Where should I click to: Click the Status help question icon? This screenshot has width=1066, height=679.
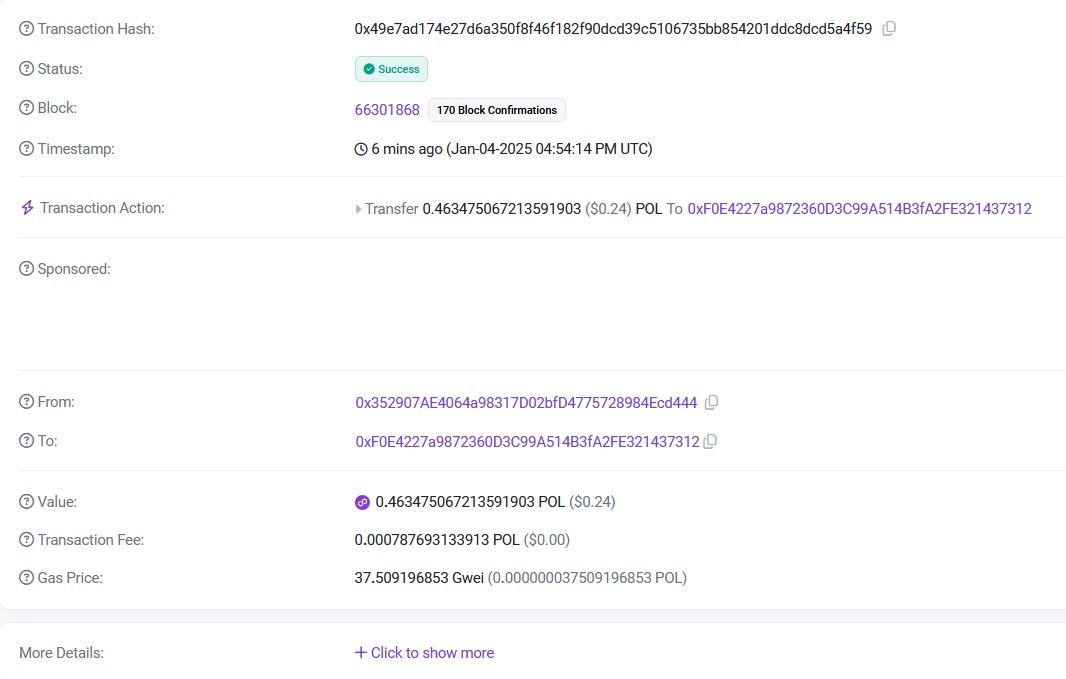[x=26, y=69]
